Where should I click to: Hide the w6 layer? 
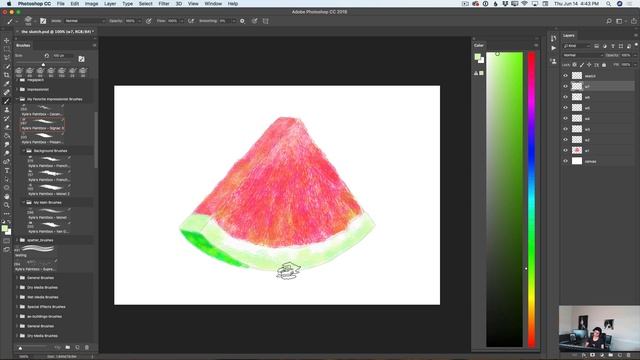tap(565, 97)
